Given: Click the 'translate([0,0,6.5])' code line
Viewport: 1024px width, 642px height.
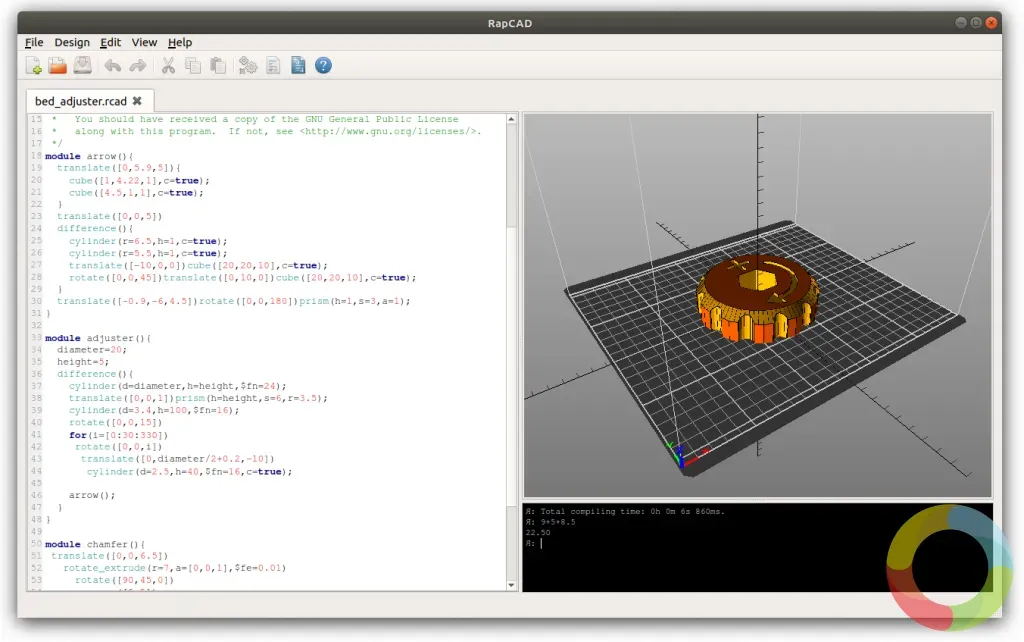Looking at the screenshot, I should [109, 556].
